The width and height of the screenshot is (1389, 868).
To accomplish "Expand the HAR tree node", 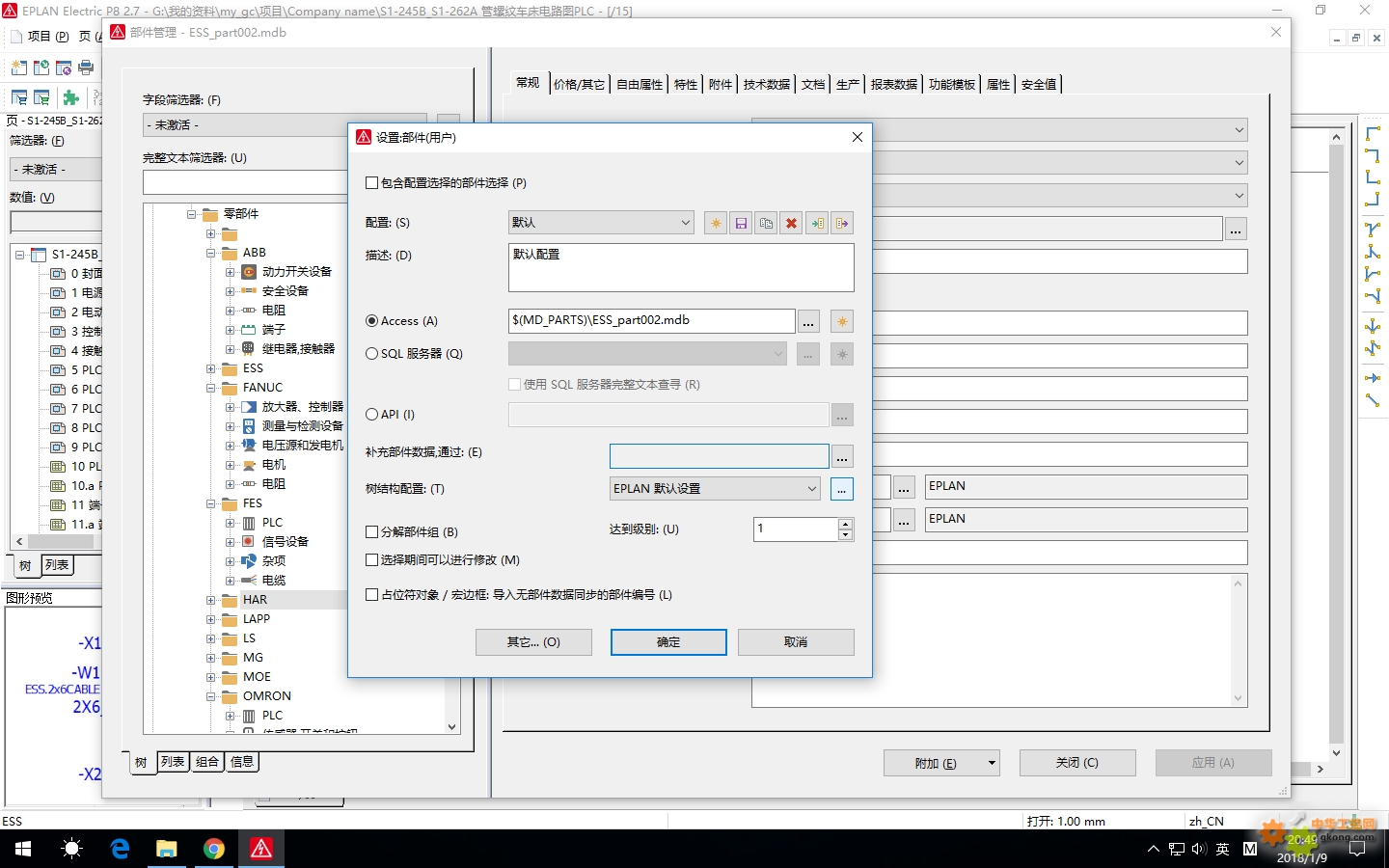I will [x=210, y=600].
